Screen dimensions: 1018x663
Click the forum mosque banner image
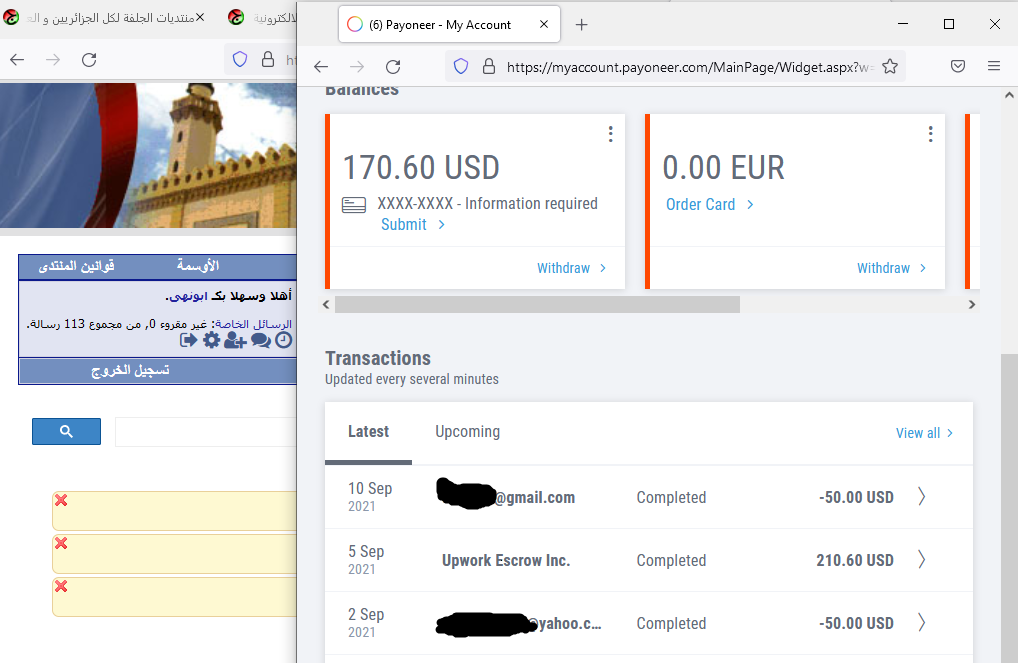tap(148, 155)
